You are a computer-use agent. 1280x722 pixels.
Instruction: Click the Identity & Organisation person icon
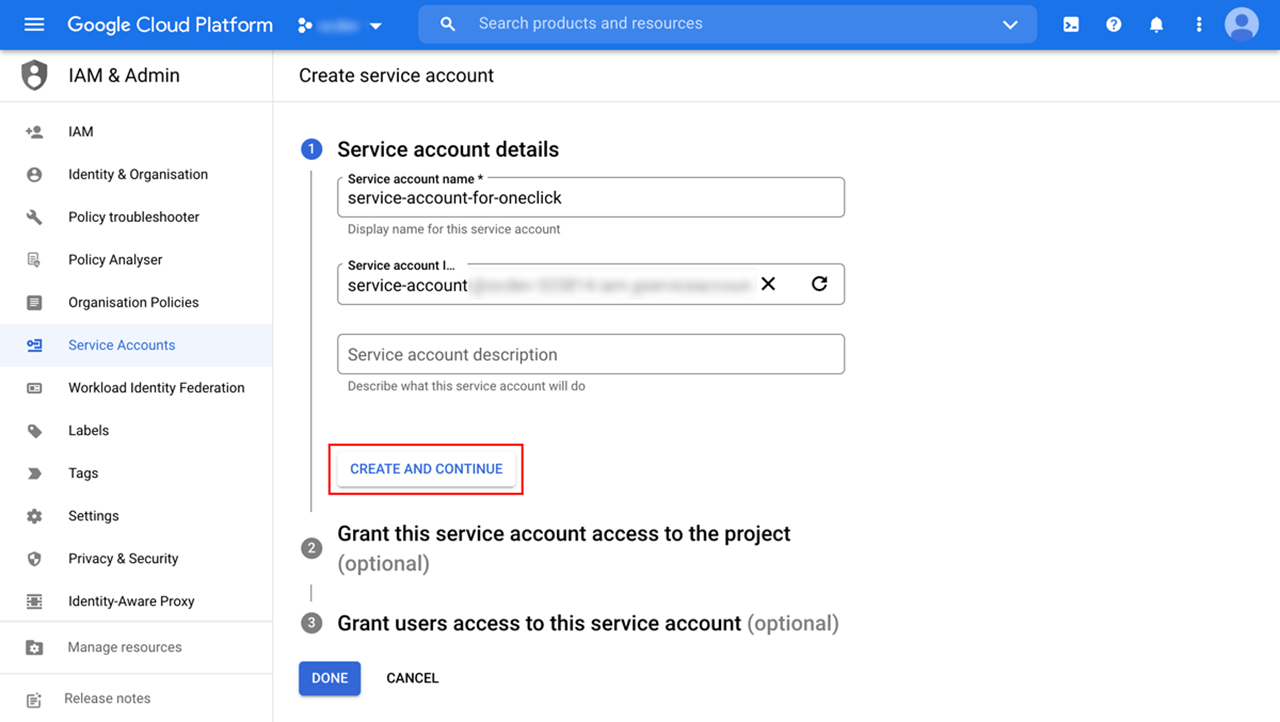click(x=34, y=174)
